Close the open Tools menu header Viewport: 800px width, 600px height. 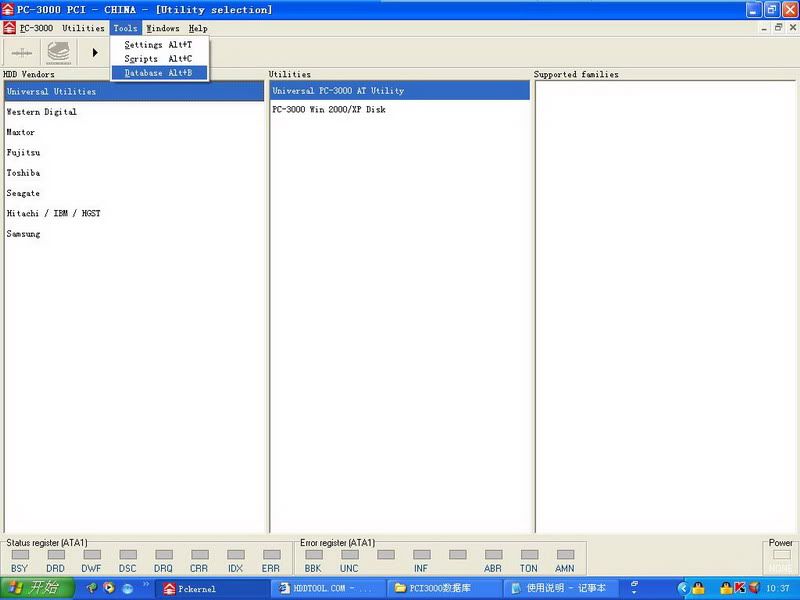125,28
